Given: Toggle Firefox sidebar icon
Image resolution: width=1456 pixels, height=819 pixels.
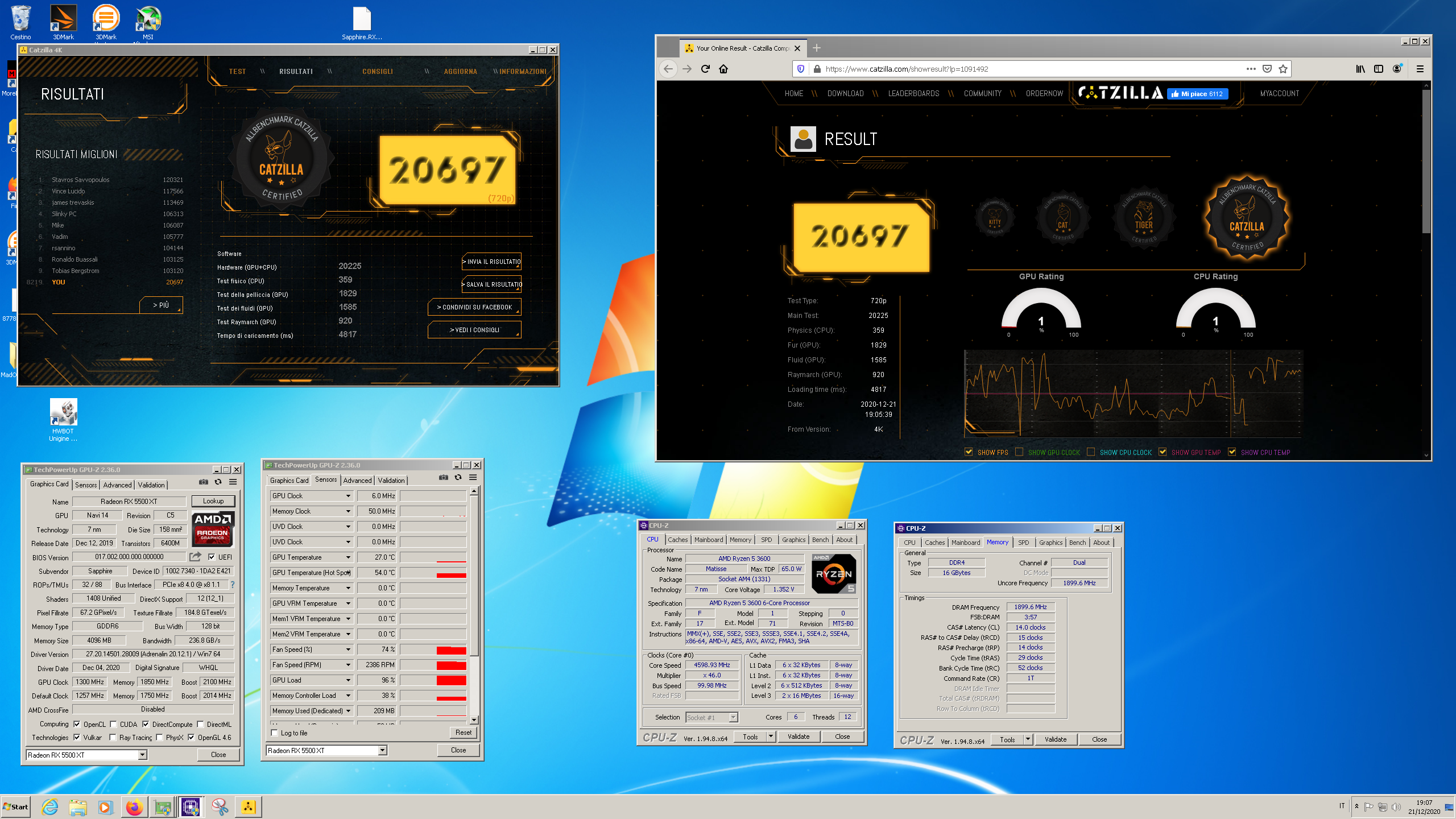Looking at the screenshot, I should click(1379, 69).
